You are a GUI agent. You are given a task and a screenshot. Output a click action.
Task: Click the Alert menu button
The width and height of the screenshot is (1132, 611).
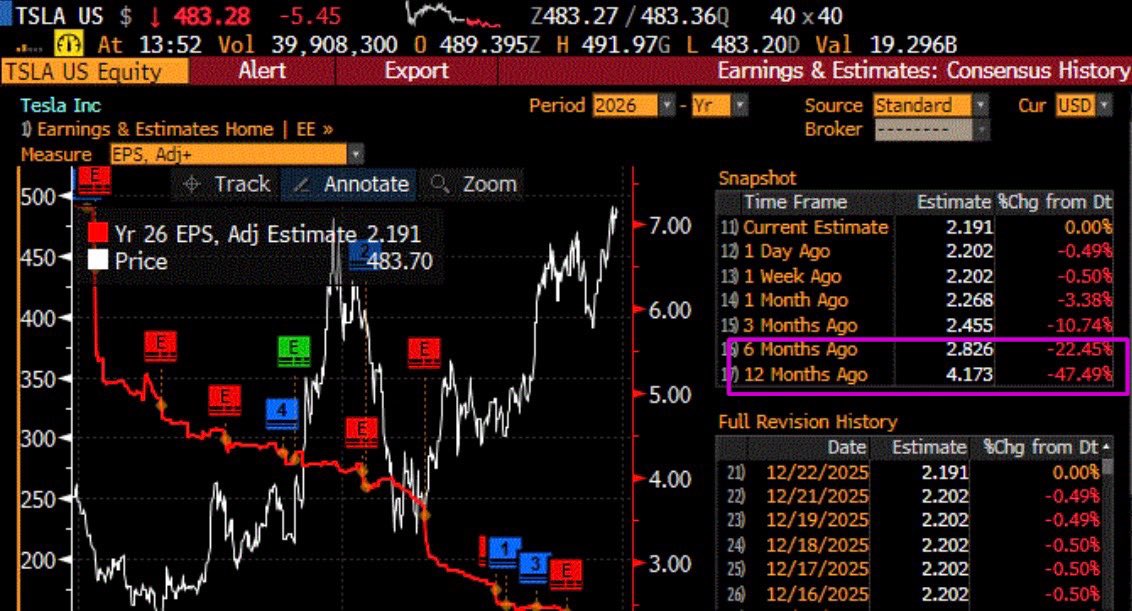click(x=262, y=71)
